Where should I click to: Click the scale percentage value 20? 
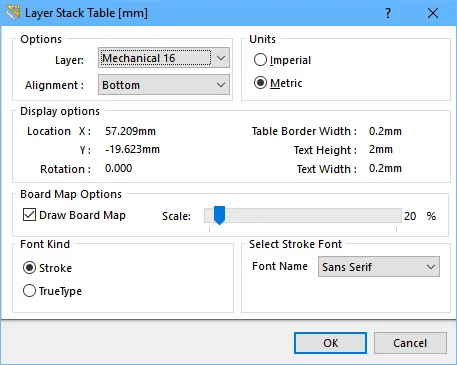point(410,216)
